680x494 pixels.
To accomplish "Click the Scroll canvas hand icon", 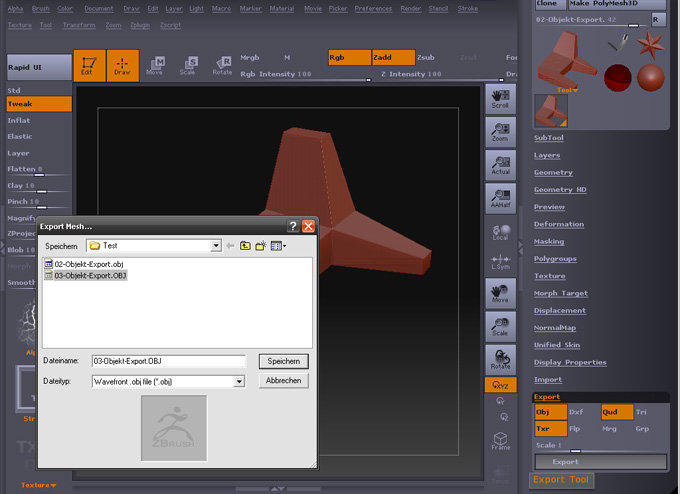I will click(500, 98).
